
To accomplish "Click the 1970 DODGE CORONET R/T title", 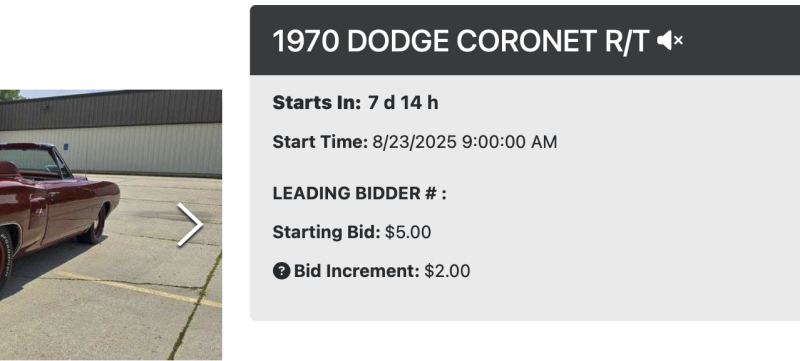I will [x=461, y=41].
